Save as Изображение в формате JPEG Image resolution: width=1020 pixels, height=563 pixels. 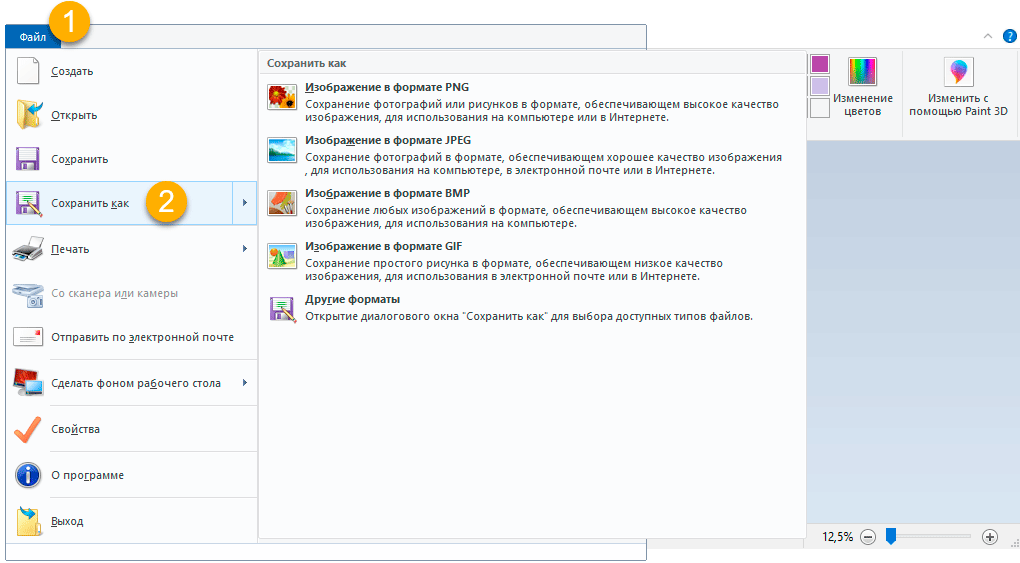coord(388,140)
